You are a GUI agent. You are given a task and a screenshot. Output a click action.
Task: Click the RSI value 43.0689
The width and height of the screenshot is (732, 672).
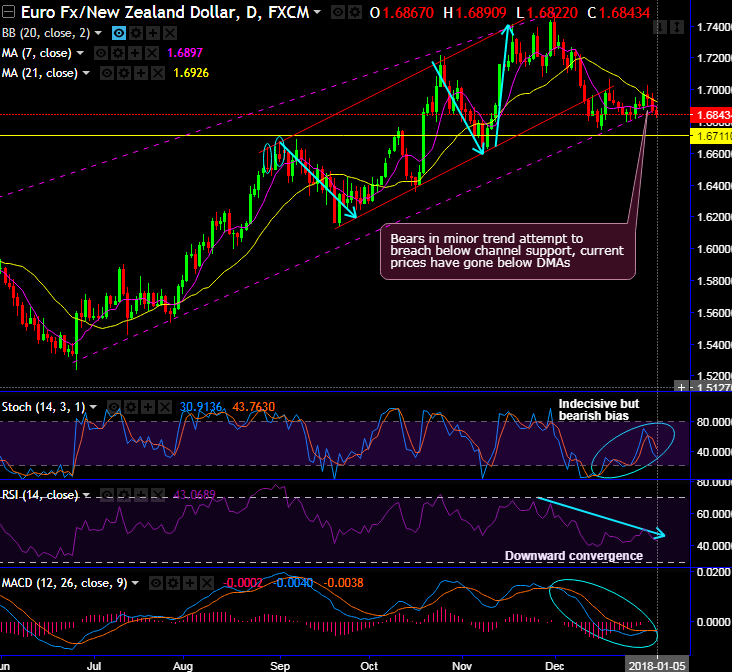pos(195,495)
